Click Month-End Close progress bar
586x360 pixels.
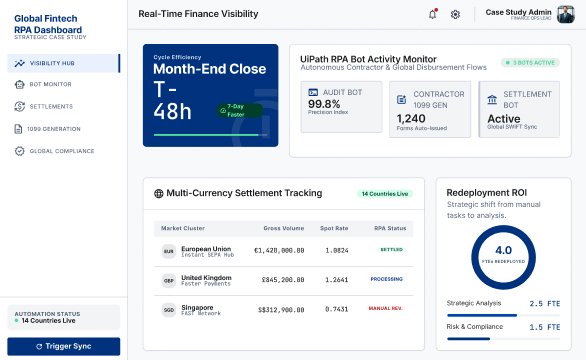210,135
